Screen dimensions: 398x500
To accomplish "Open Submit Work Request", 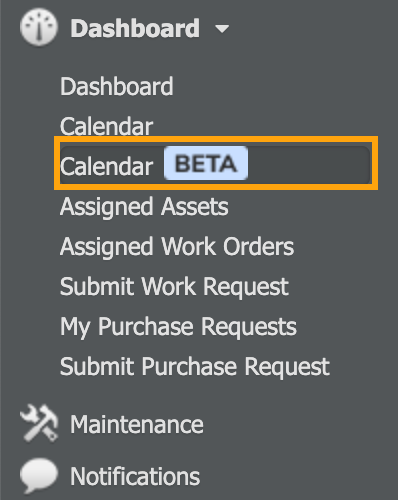I will 174,287.
